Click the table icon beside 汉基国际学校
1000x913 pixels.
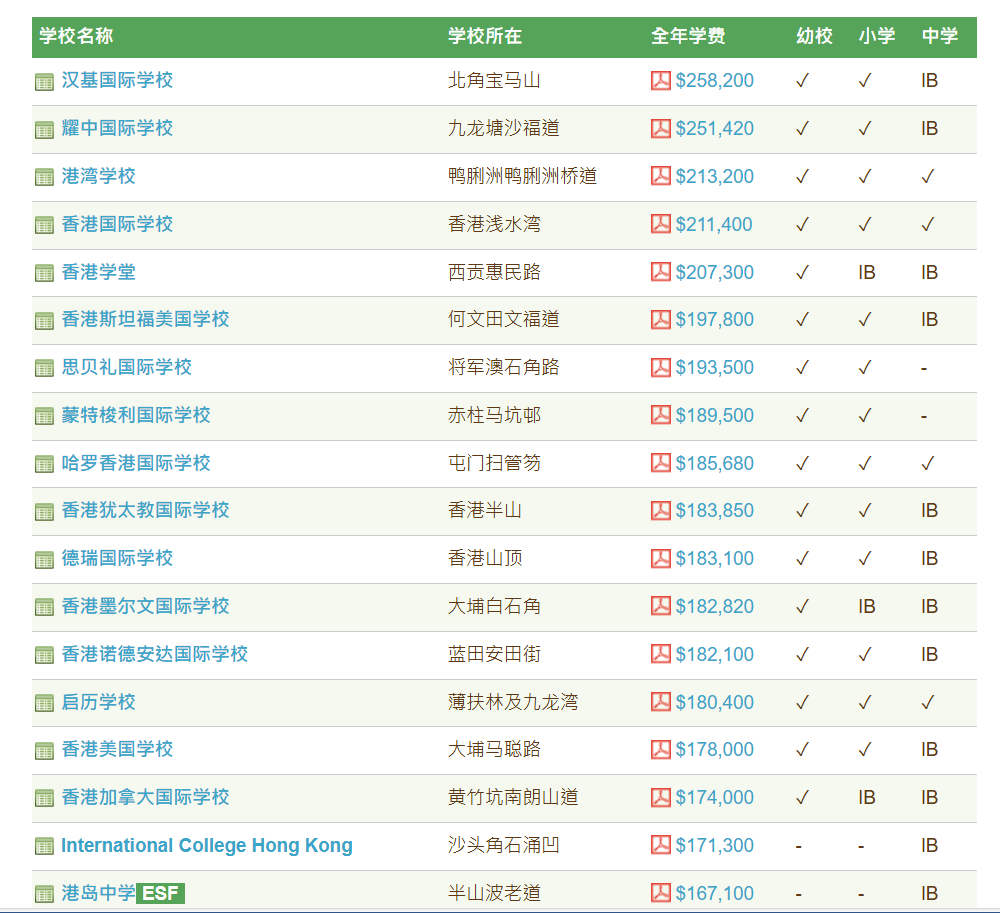44,82
